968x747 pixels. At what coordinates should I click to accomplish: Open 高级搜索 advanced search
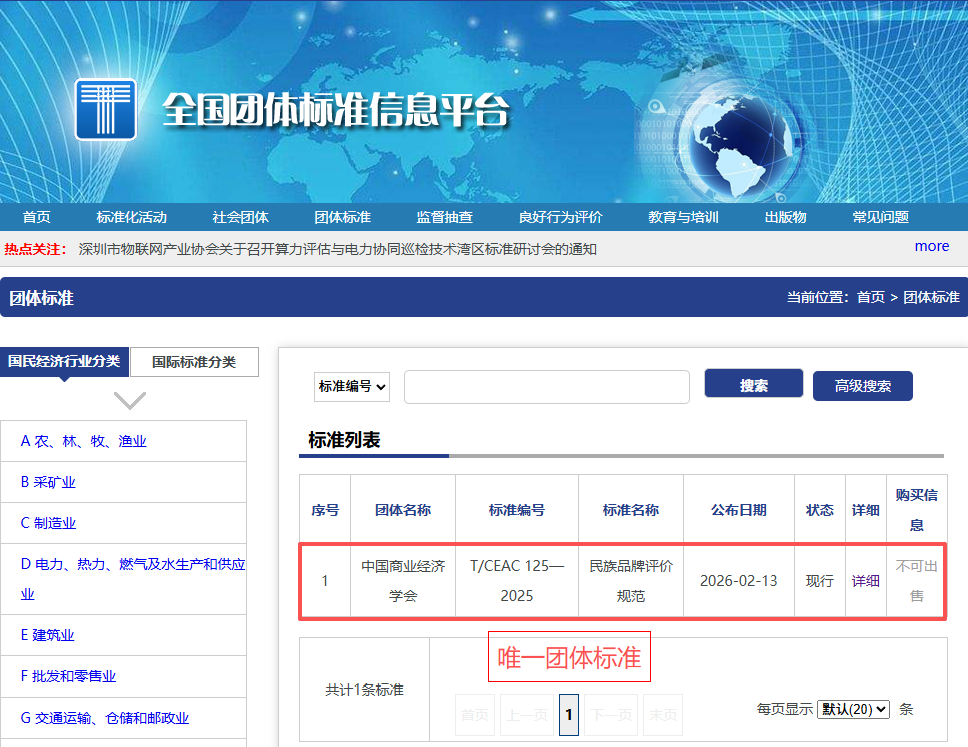pyautogui.click(x=862, y=386)
